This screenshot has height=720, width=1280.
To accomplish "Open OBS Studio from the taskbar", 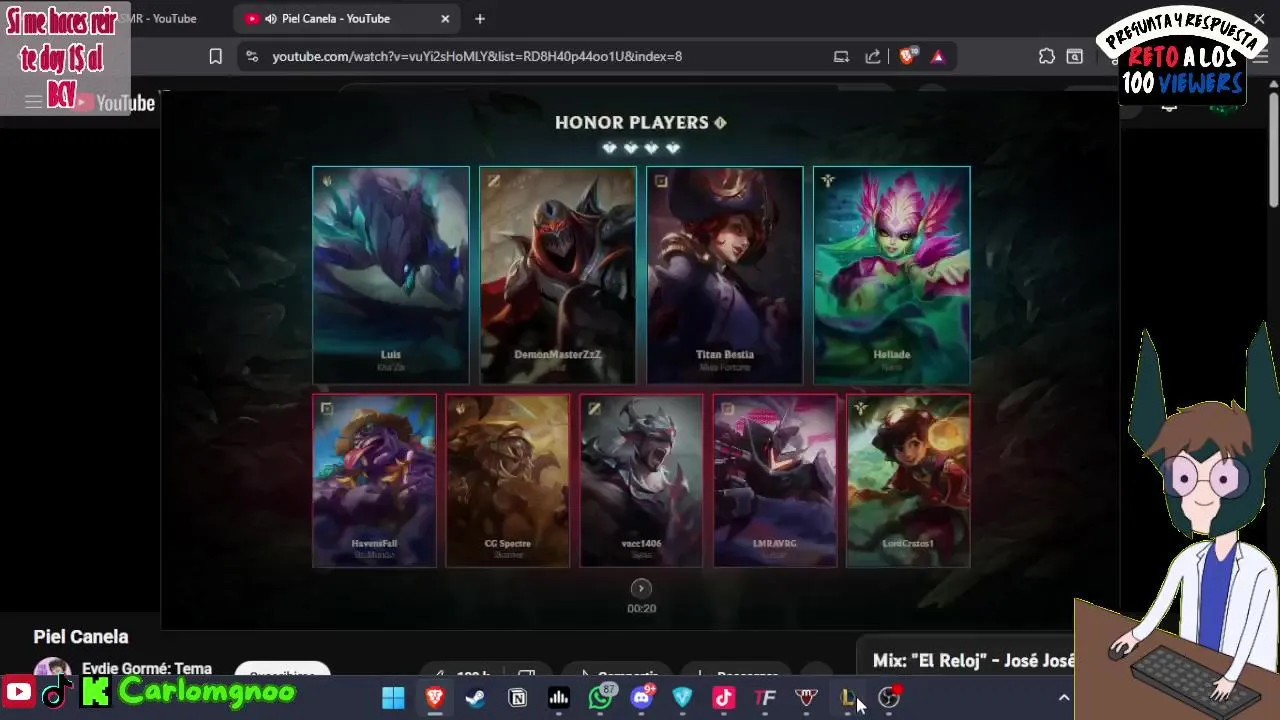I will [889, 698].
